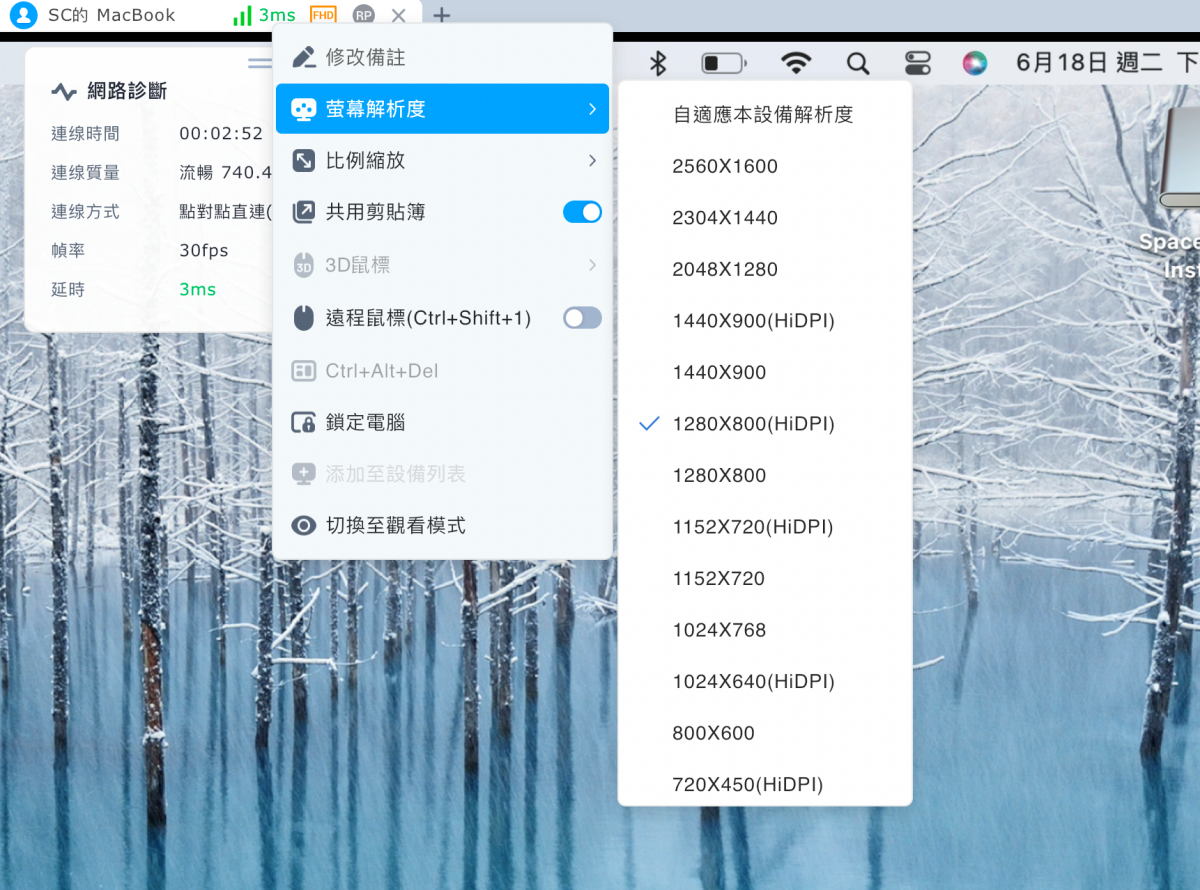
Task: Click the Bluetooth icon in the menu bar
Action: click(x=658, y=64)
